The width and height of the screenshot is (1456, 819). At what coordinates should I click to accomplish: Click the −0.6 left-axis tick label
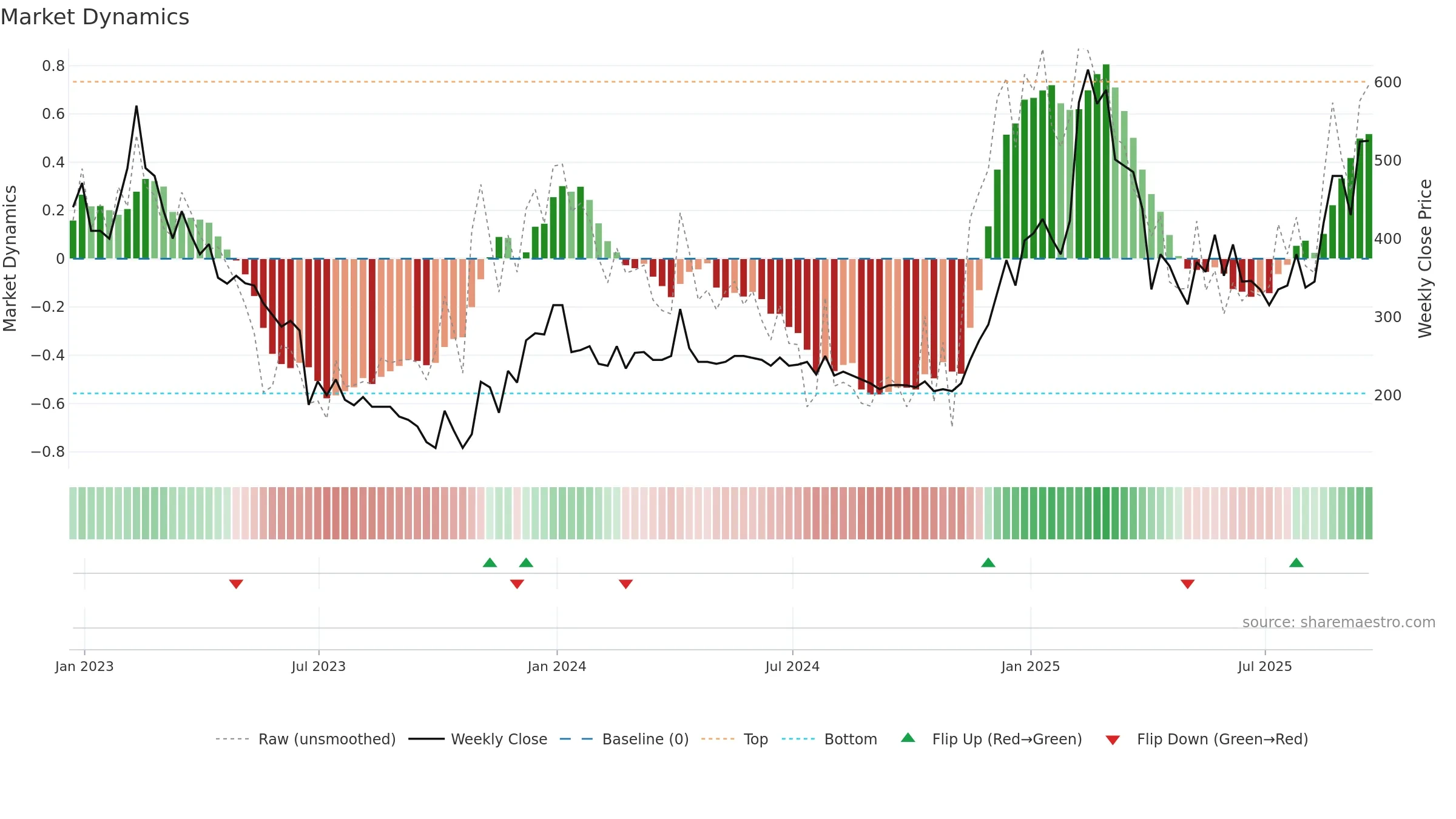[48, 404]
